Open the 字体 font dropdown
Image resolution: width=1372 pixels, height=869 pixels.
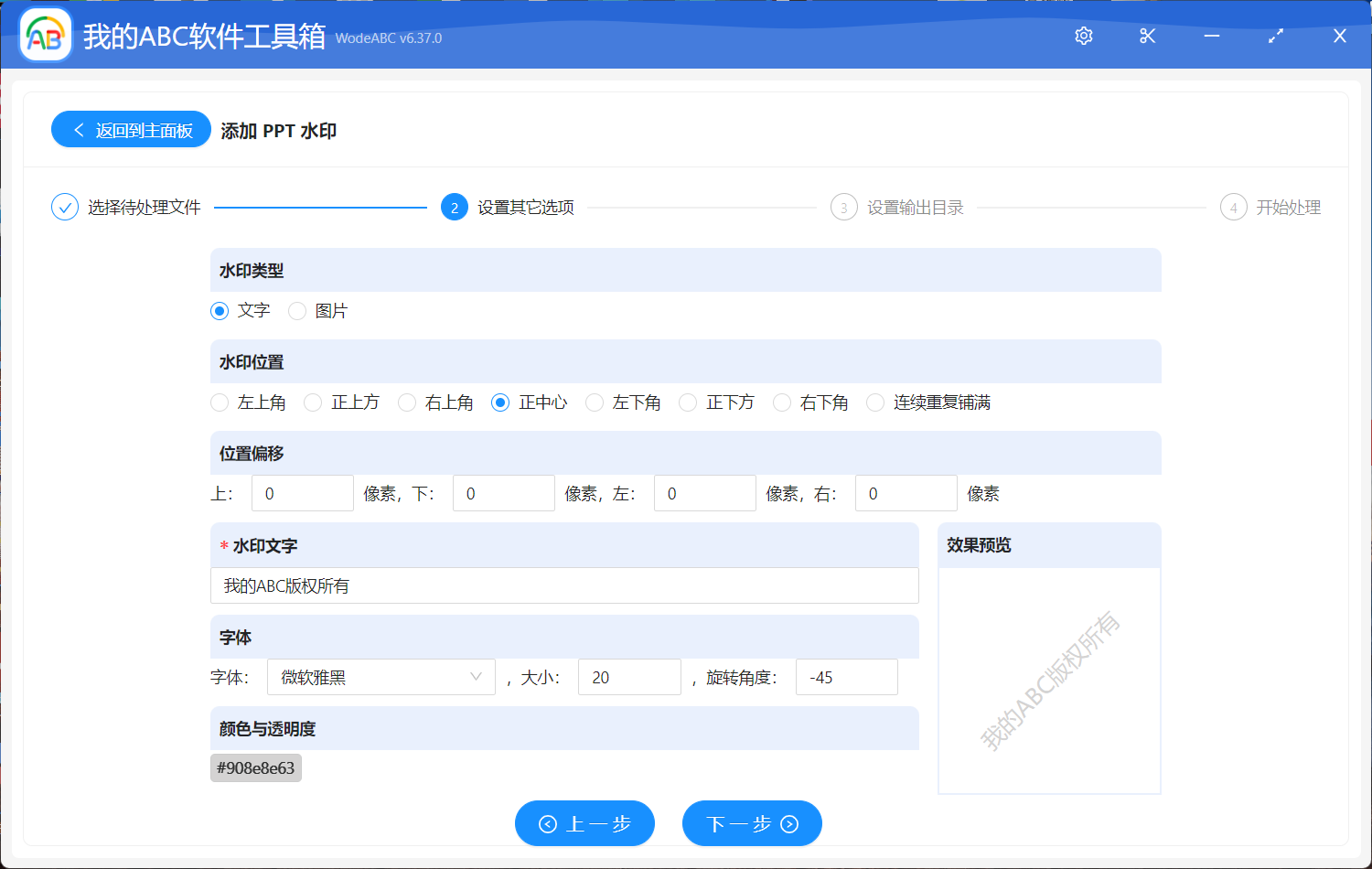click(381, 677)
